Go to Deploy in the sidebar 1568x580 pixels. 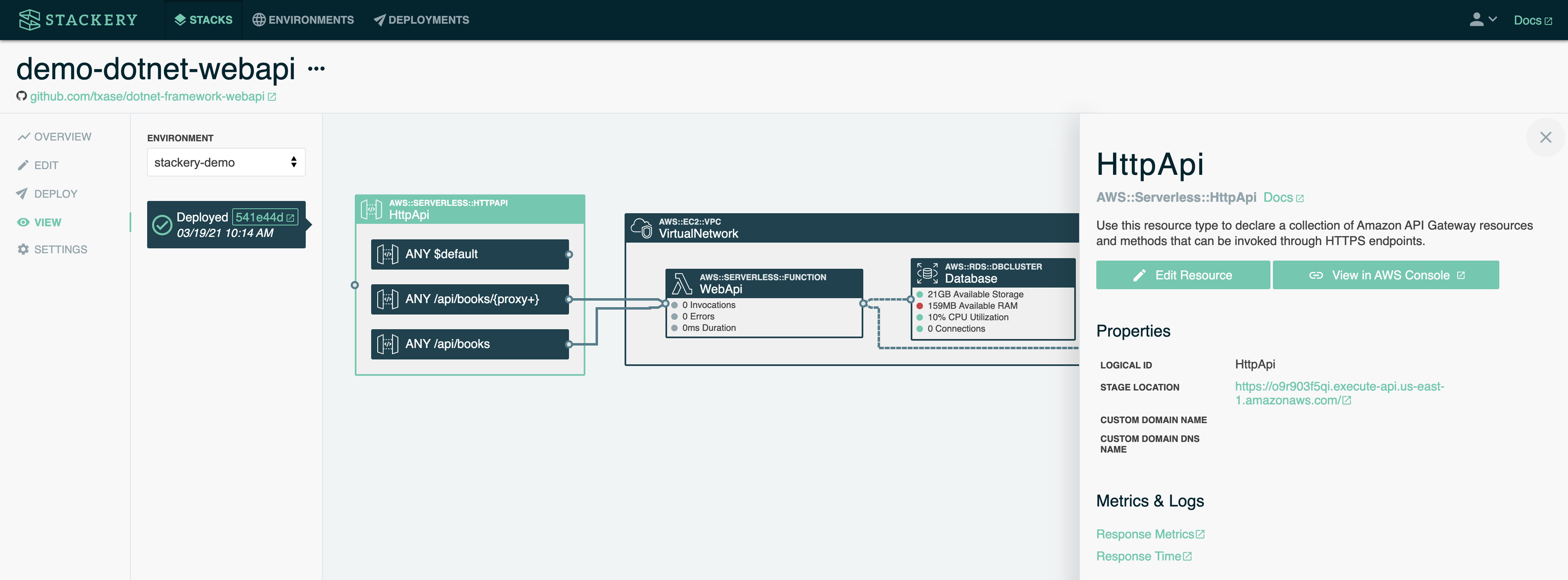tap(47, 194)
